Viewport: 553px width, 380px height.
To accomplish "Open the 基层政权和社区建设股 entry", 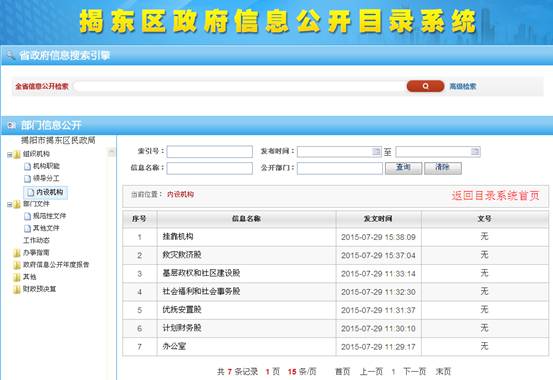I will click(201, 273).
